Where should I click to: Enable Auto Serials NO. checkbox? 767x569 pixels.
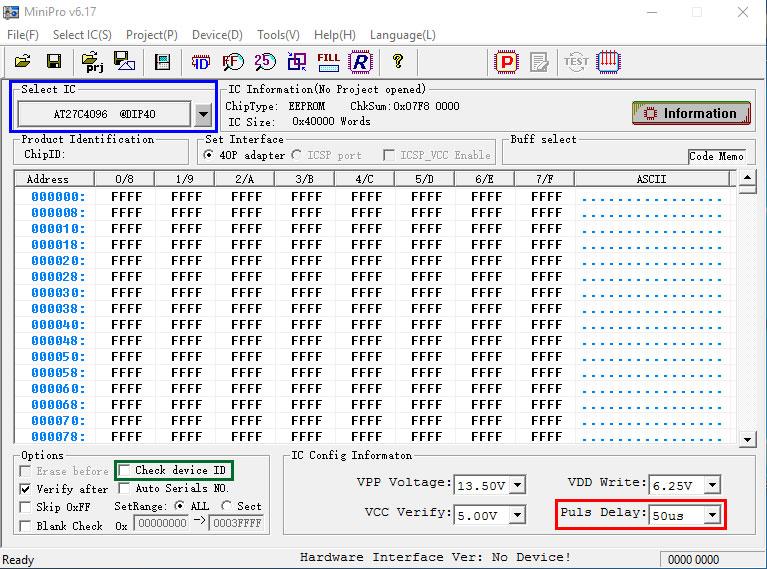[x=124, y=488]
